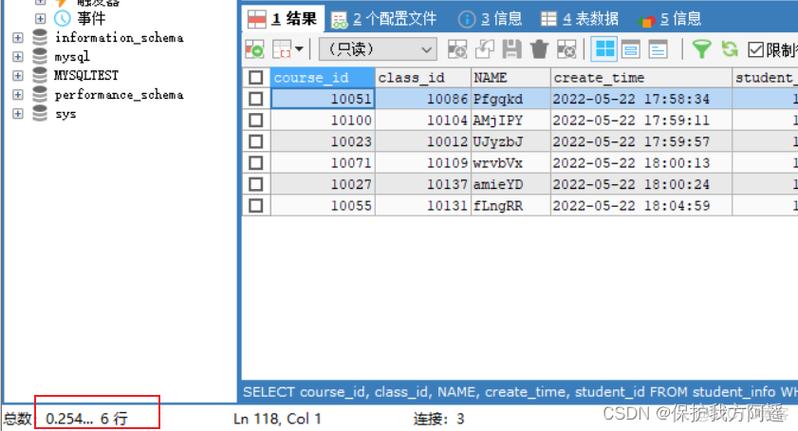This screenshot has height=431, width=798.
Task: Click the MYSQLTEST database cylinder icon
Action: pos(40,75)
